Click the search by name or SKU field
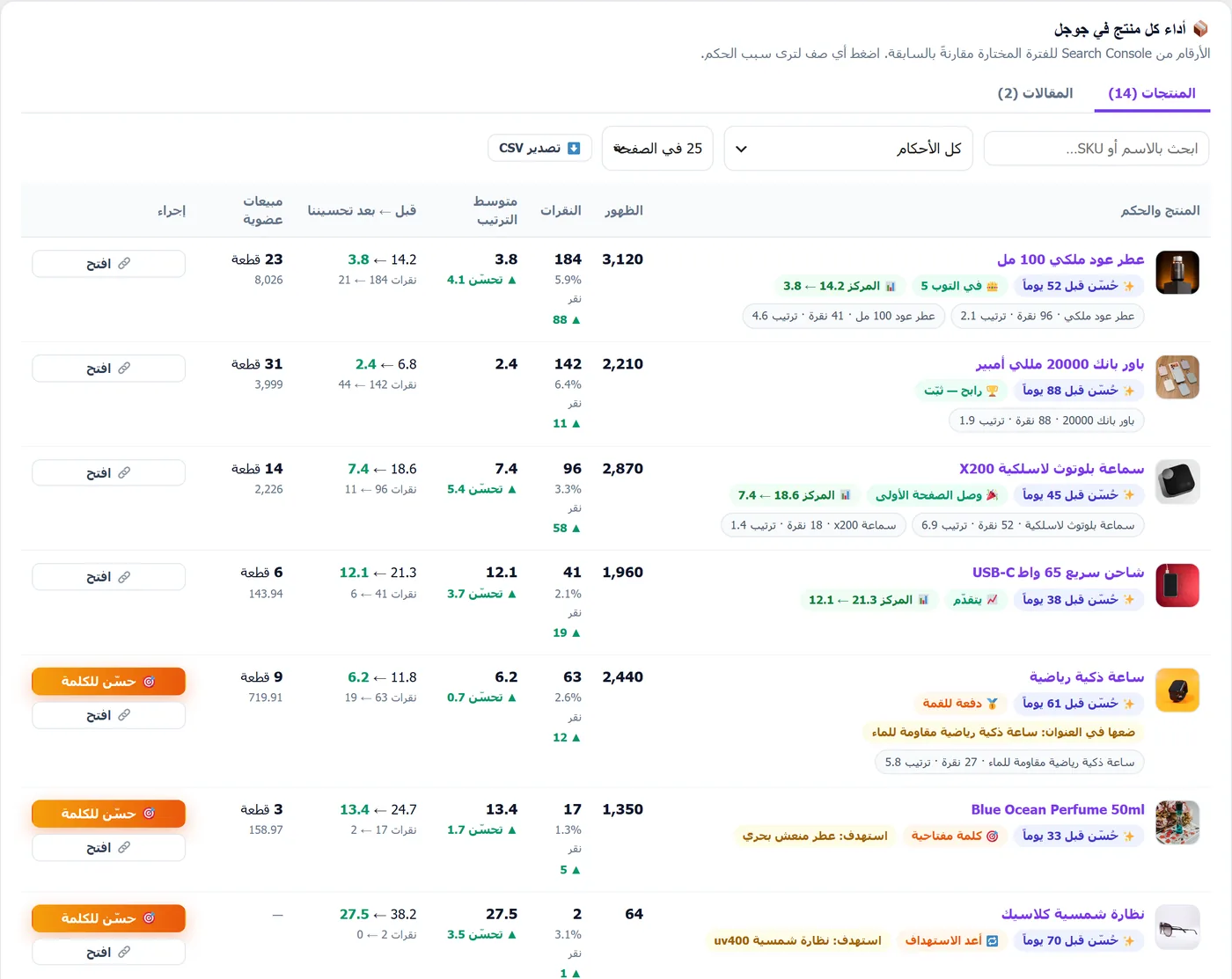Image resolution: width=1232 pixels, height=979 pixels. coord(1096,149)
